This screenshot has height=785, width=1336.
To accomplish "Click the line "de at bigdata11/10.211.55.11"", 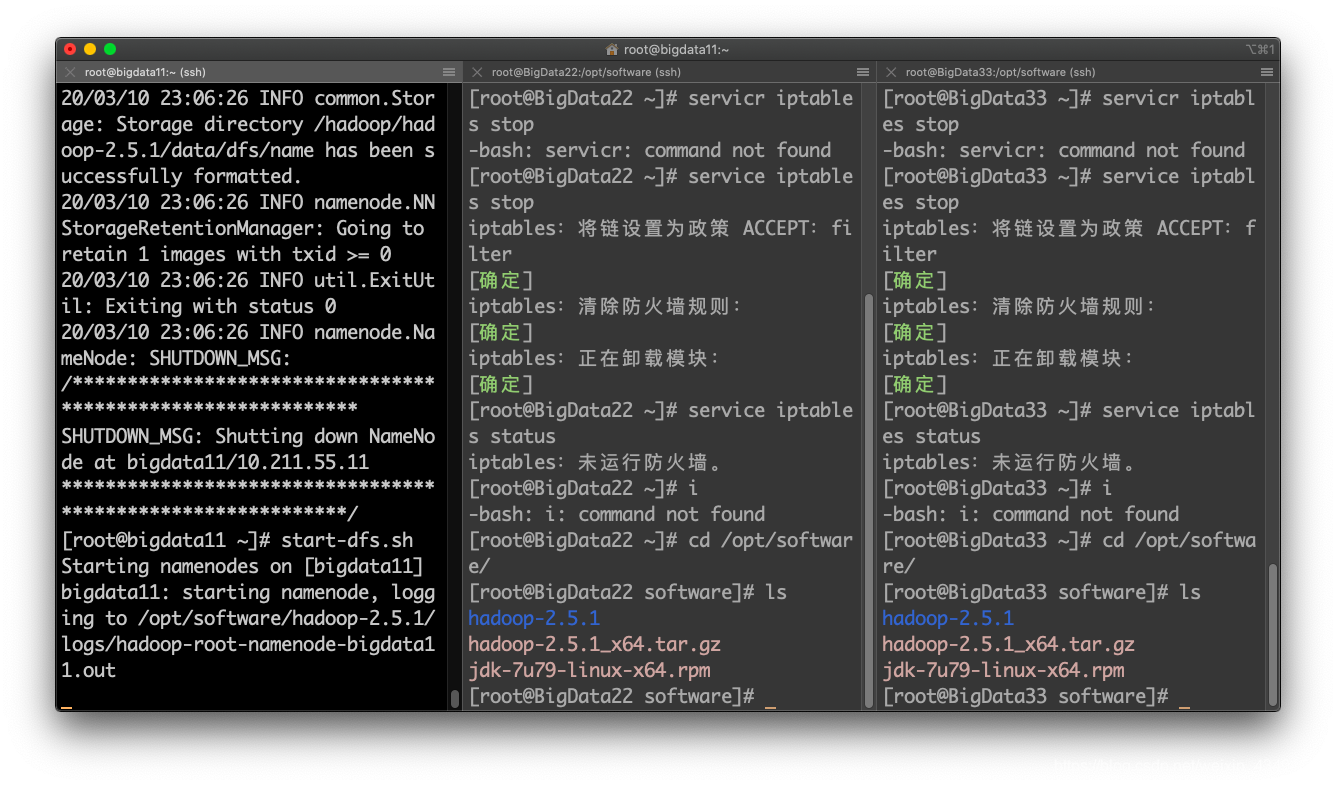I will [215, 462].
